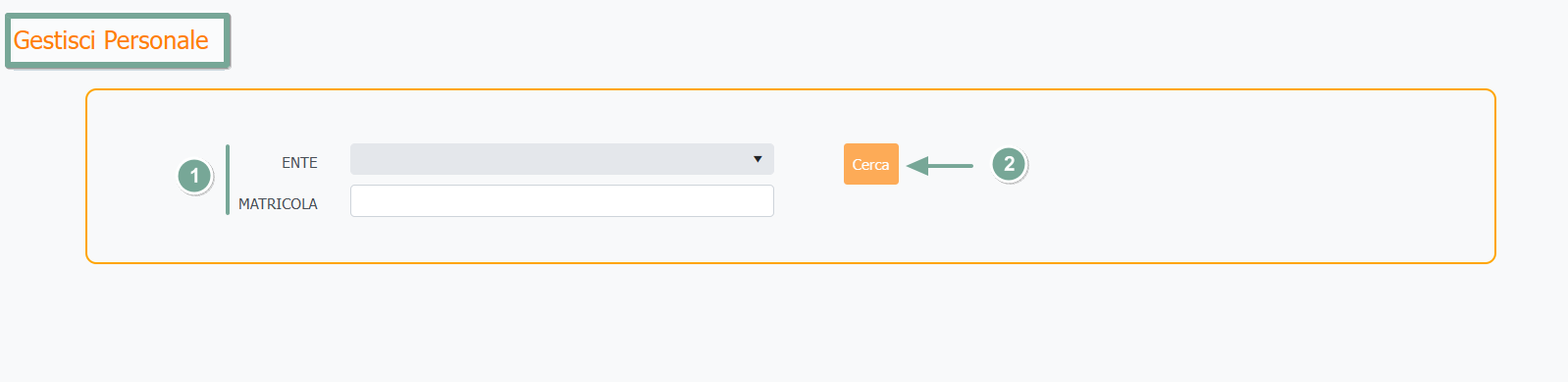The image size is (1568, 382).
Task: Click the Cerca button
Action: tap(870, 164)
